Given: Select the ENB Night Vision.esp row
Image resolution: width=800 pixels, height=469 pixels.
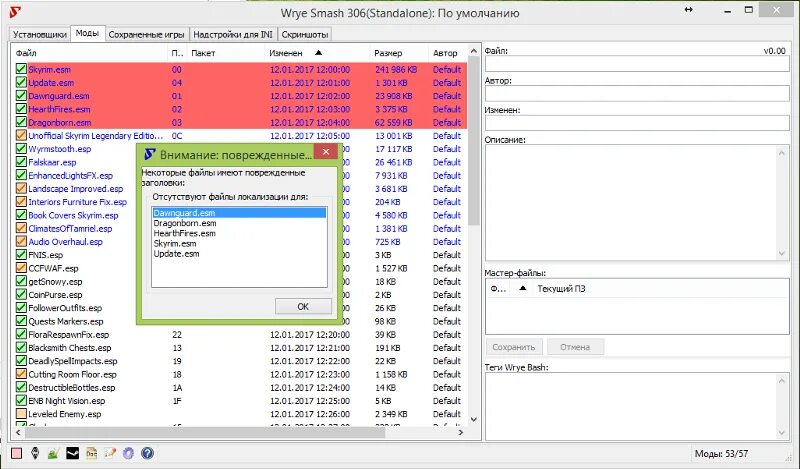Looking at the screenshot, I should tap(239, 401).
